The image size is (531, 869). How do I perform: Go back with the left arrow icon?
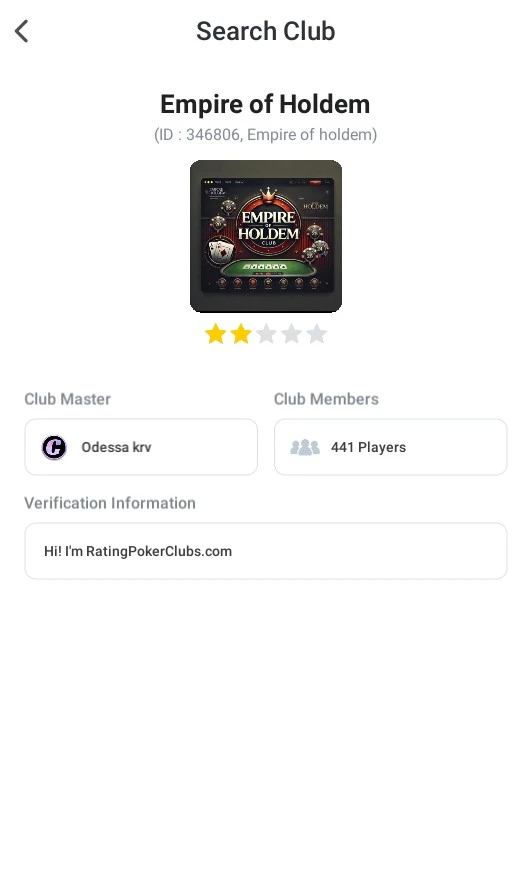point(22,31)
